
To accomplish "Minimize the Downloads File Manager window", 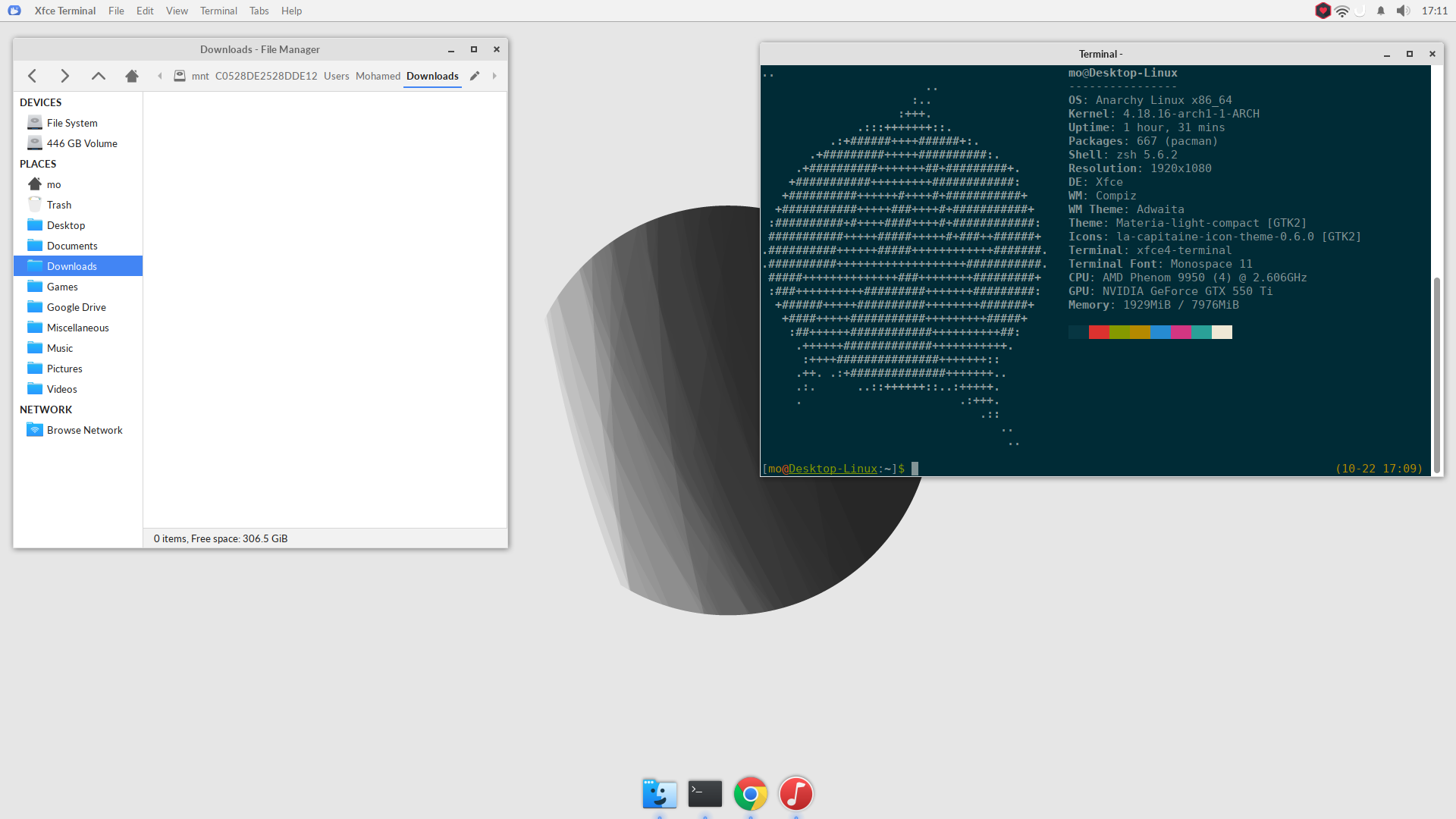I will point(451,49).
